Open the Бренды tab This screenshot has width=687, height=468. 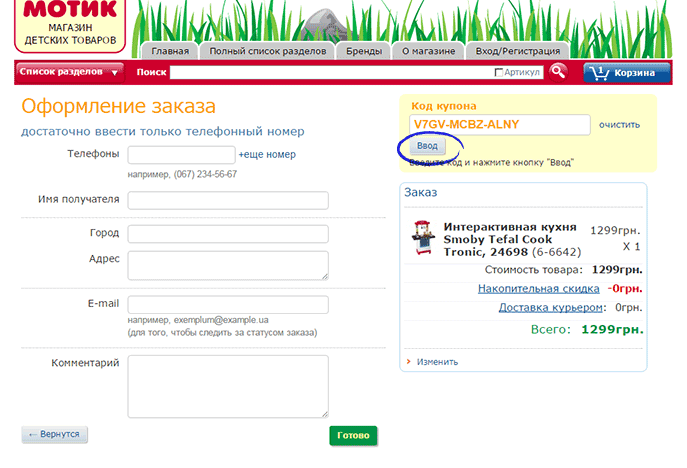(363, 51)
